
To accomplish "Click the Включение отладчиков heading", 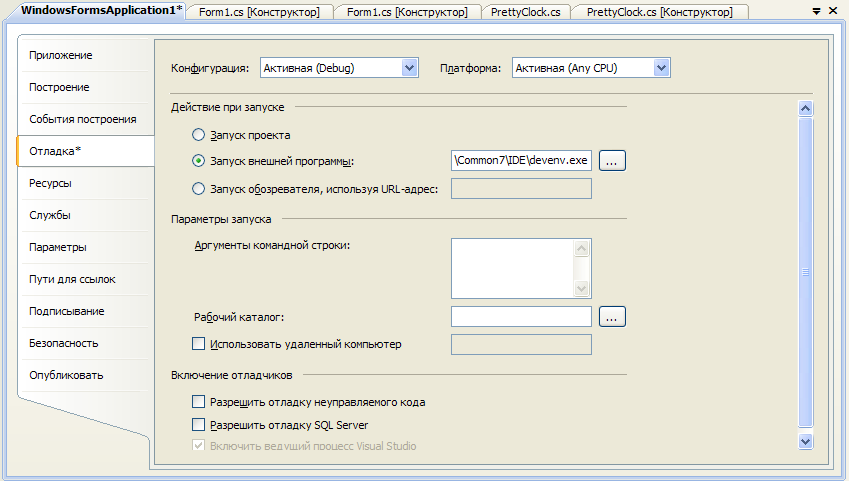I will pos(232,375).
